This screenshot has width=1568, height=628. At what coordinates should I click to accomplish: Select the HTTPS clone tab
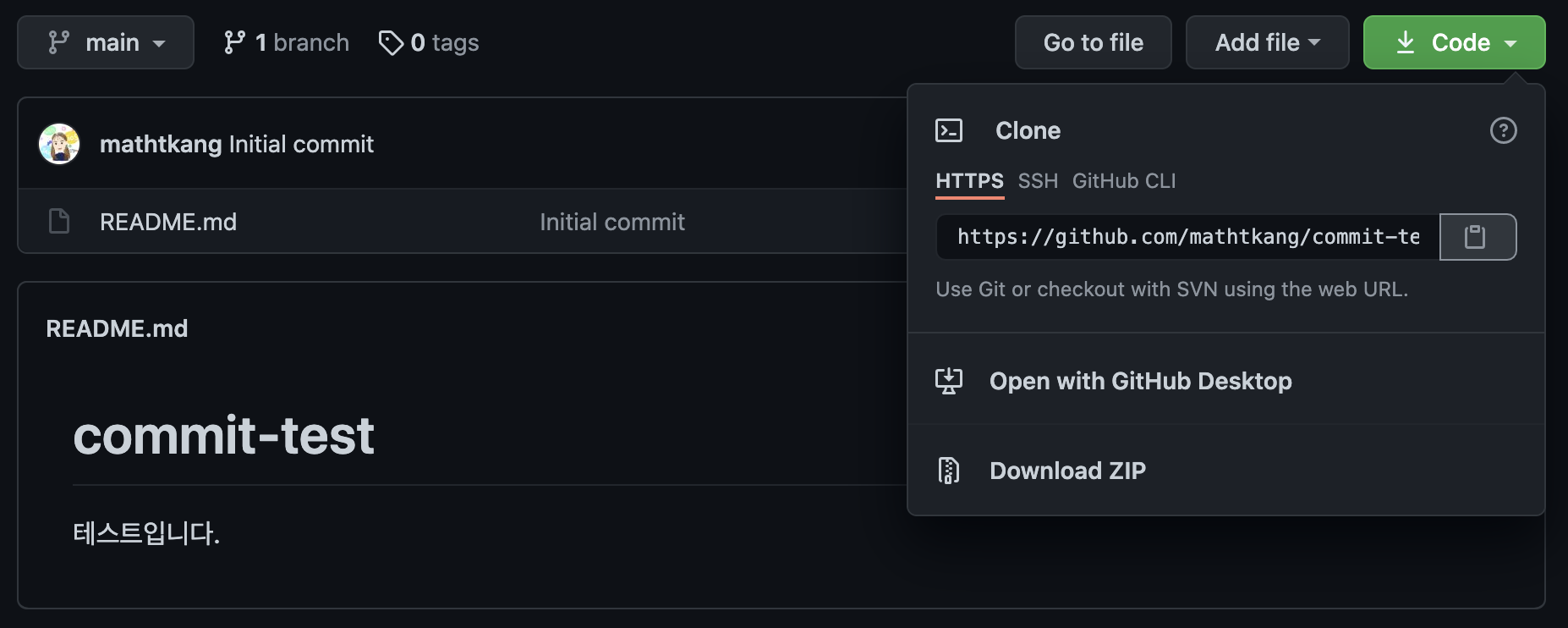[969, 181]
